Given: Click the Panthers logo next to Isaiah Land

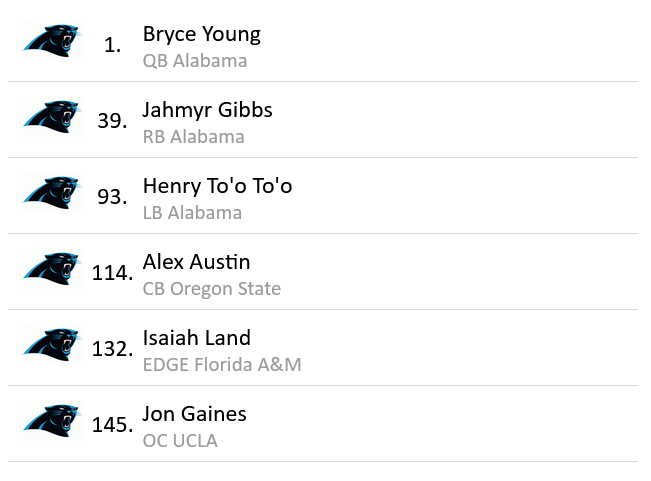Looking at the screenshot, I should 51,346.
